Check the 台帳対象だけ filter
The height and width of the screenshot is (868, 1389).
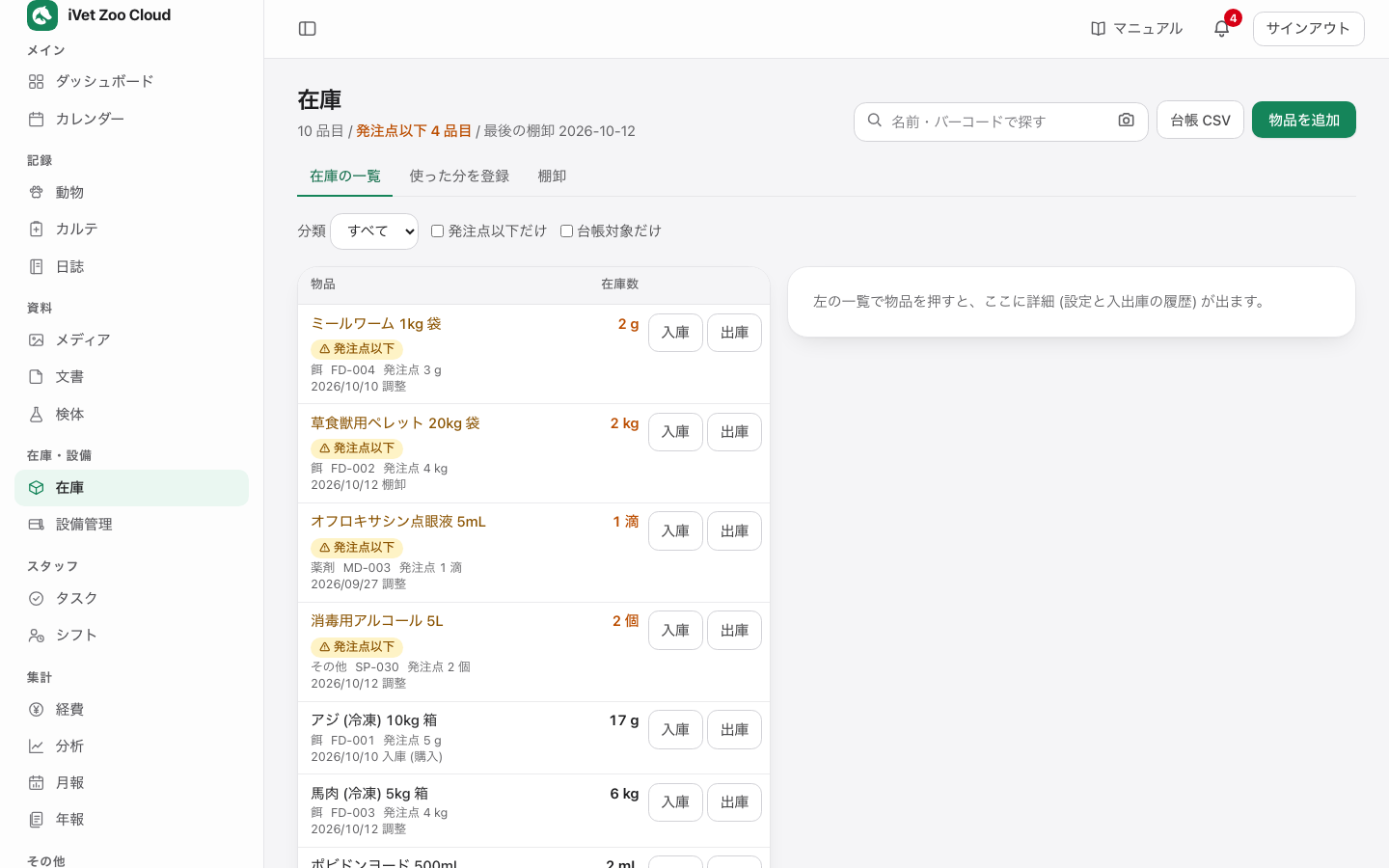[566, 231]
